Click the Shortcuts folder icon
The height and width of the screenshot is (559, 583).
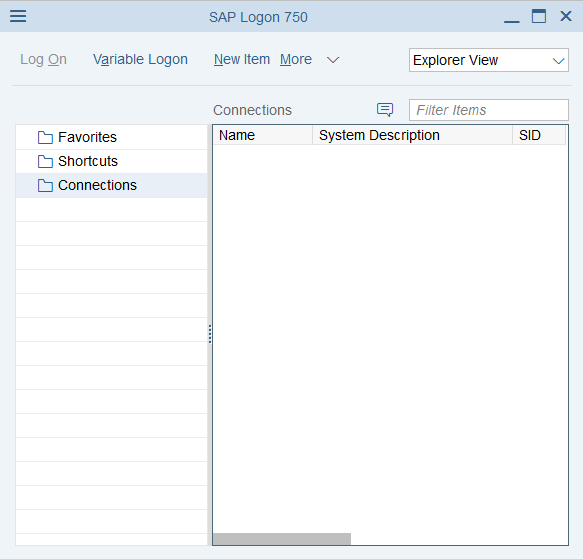pos(45,161)
